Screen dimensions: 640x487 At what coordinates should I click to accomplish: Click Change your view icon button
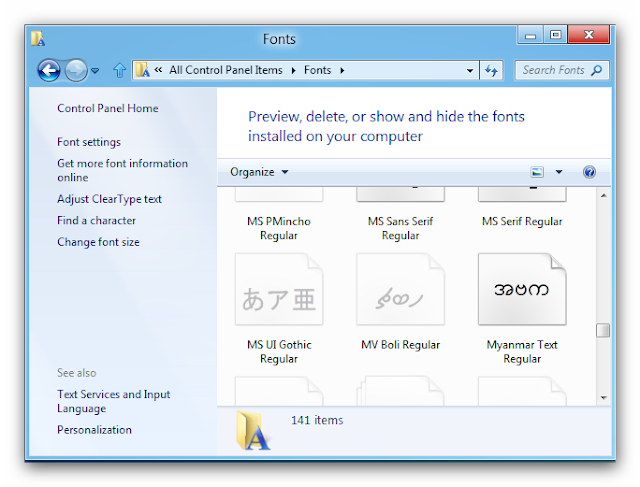pos(537,172)
